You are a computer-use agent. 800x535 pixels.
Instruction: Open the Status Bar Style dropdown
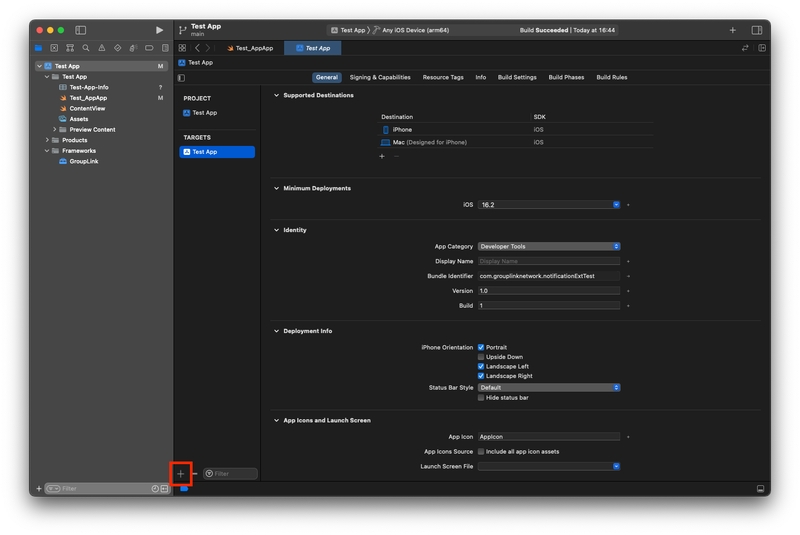[548, 387]
